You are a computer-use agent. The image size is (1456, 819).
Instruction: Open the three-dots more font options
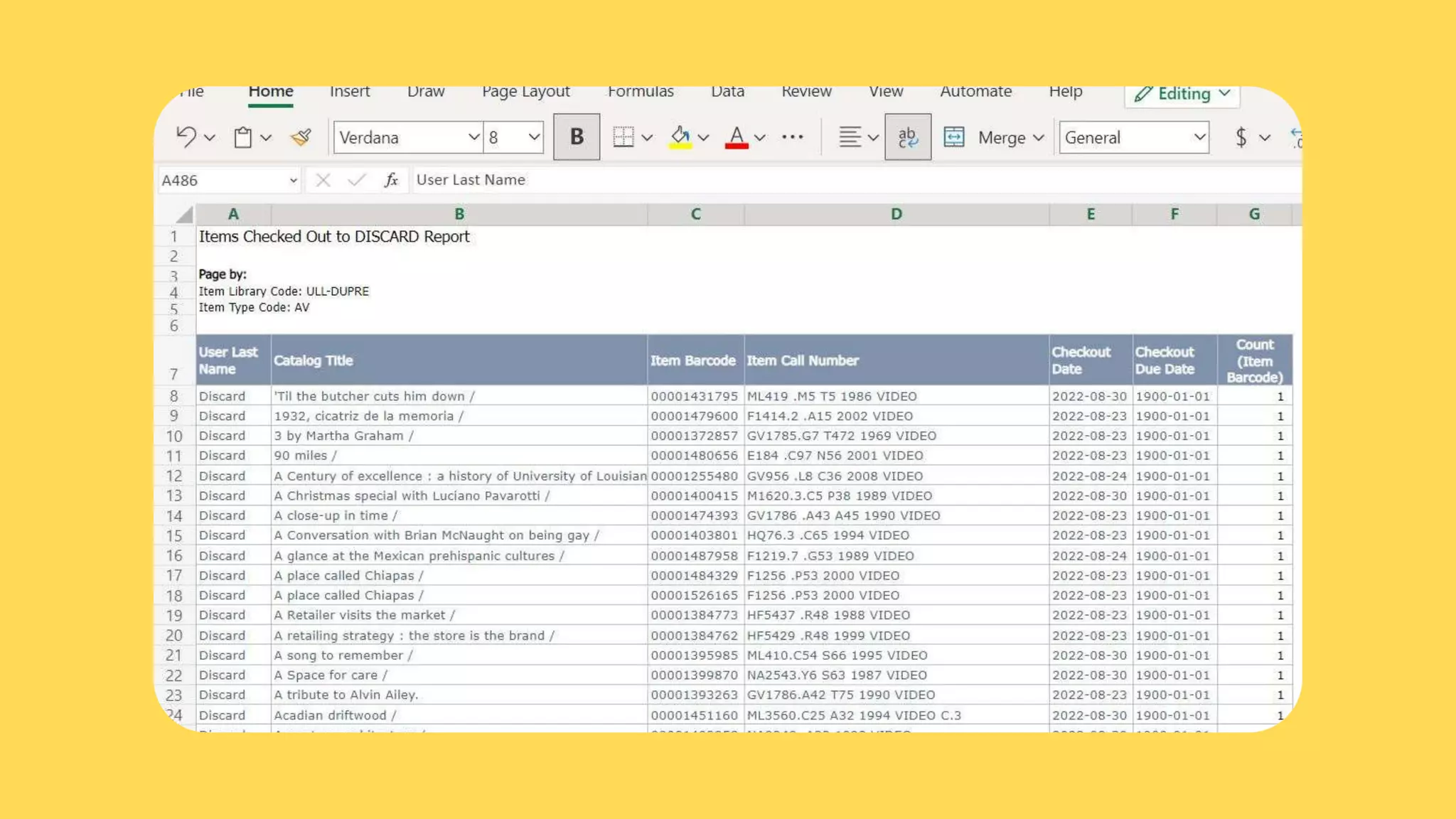tap(792, 137)
